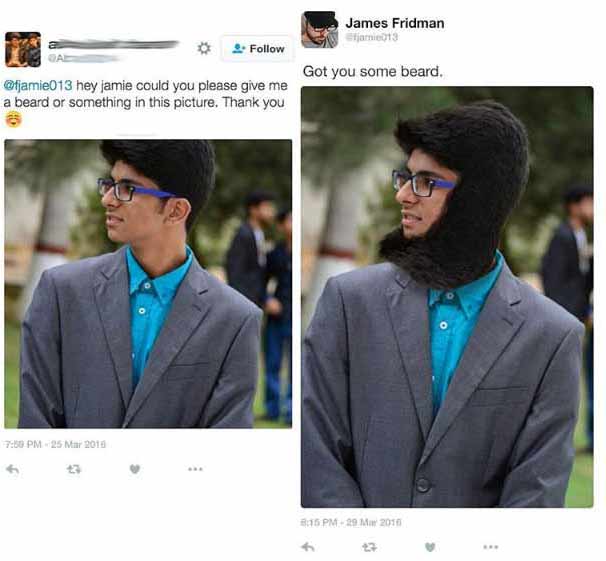This screenshot has width=606, height=561.
Task: Like the left tweet with heart
Action: point(134,469)
